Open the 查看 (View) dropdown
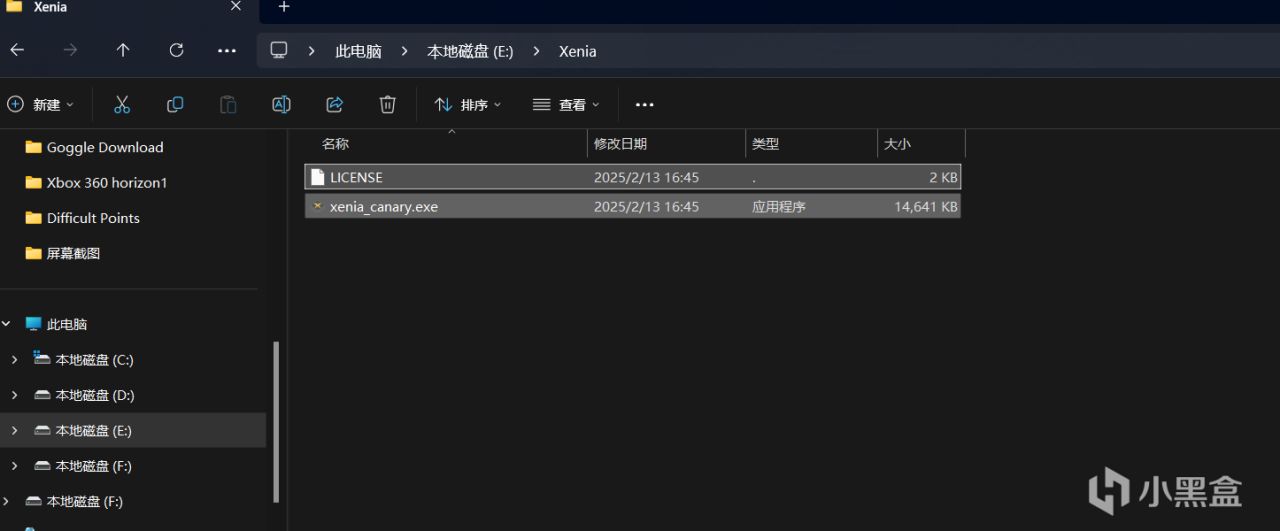Screen dimensions: 1280x531 (x=566, y=104)
